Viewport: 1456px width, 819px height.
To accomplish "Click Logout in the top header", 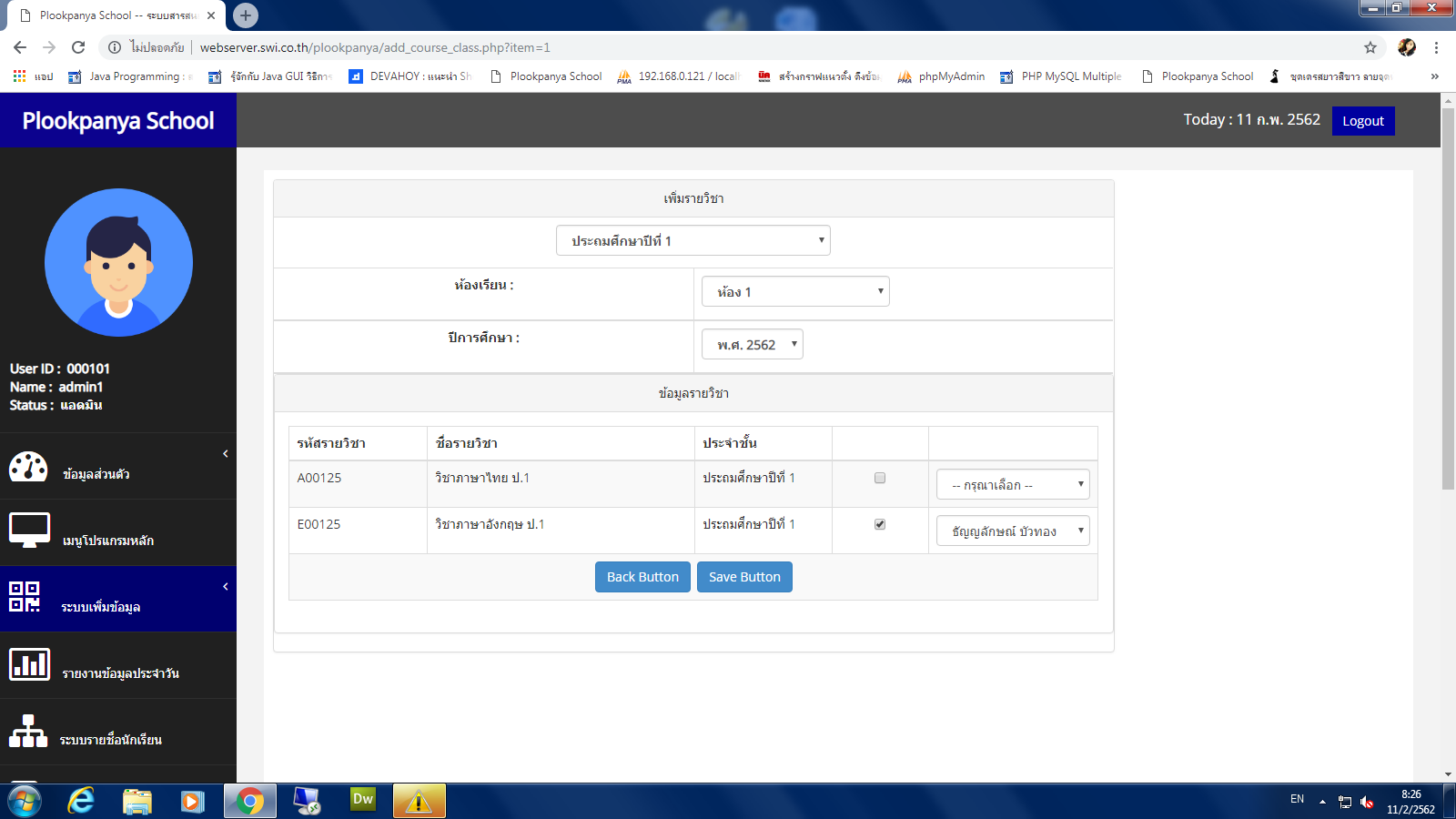I will point(1362,121).
